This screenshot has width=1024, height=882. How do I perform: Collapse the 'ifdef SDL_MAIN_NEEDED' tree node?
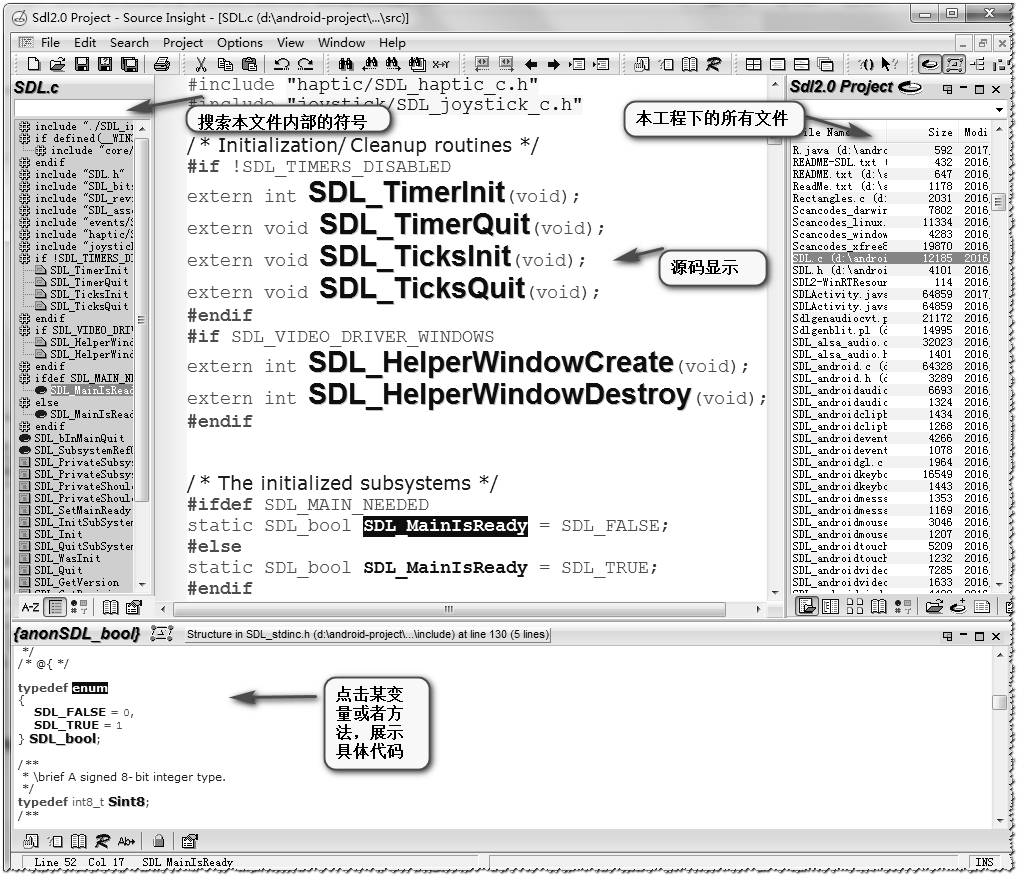tap(25, 378)
